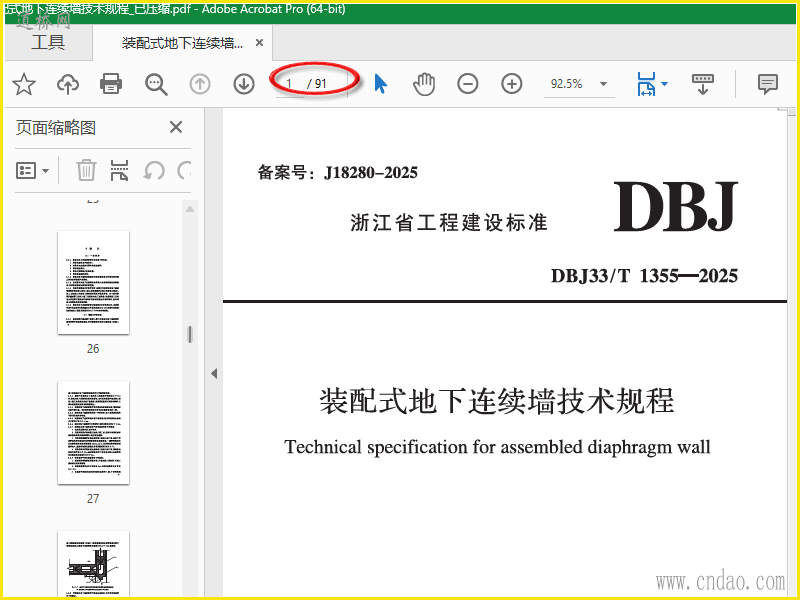The image size is (800, 600).
Task: Go to next page arrow
Action: pyautogui.click(x=244, y=84)
